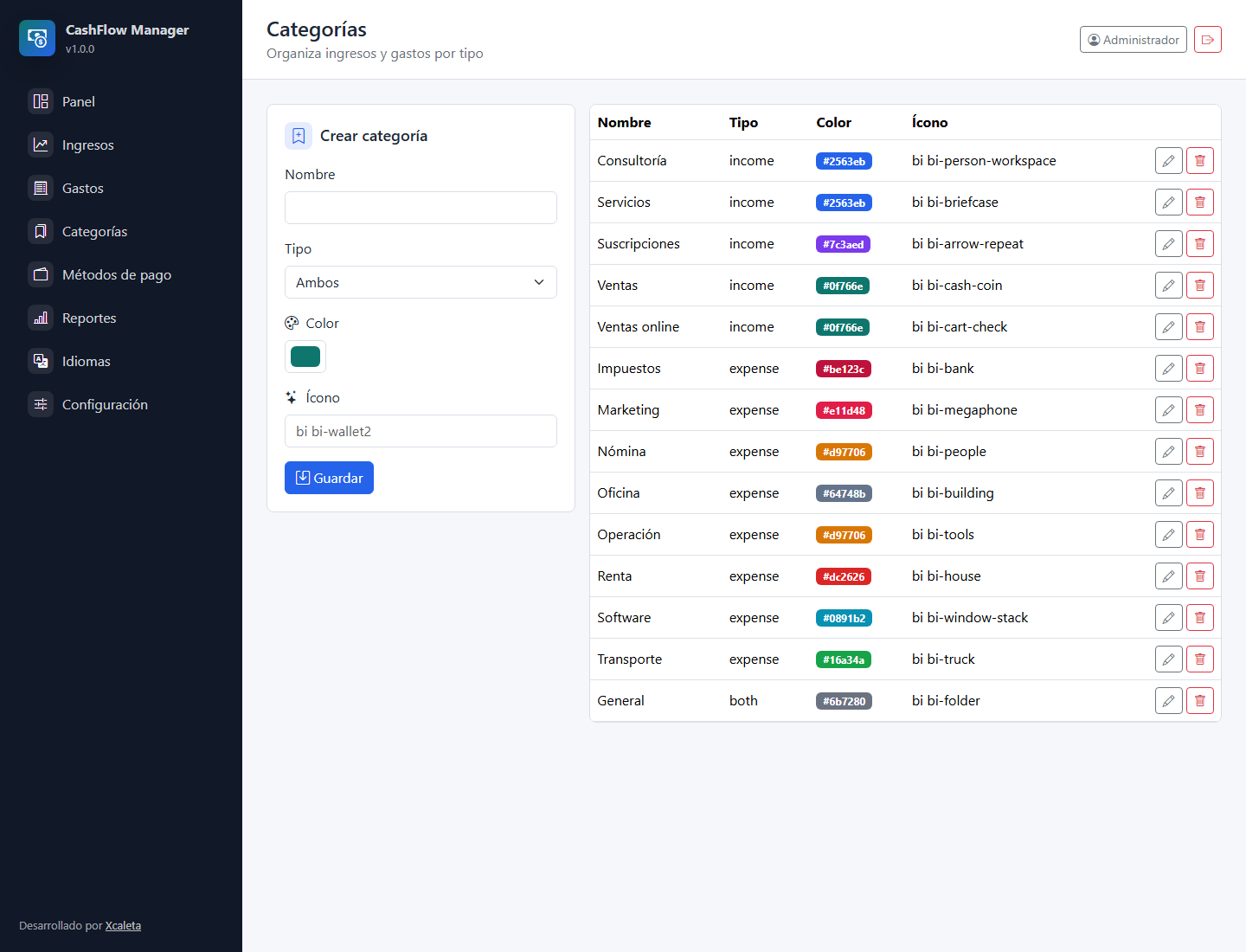Screen dimensions: 1246x952
Task: Edit the Consultoría category
Action: (1168, 161)
